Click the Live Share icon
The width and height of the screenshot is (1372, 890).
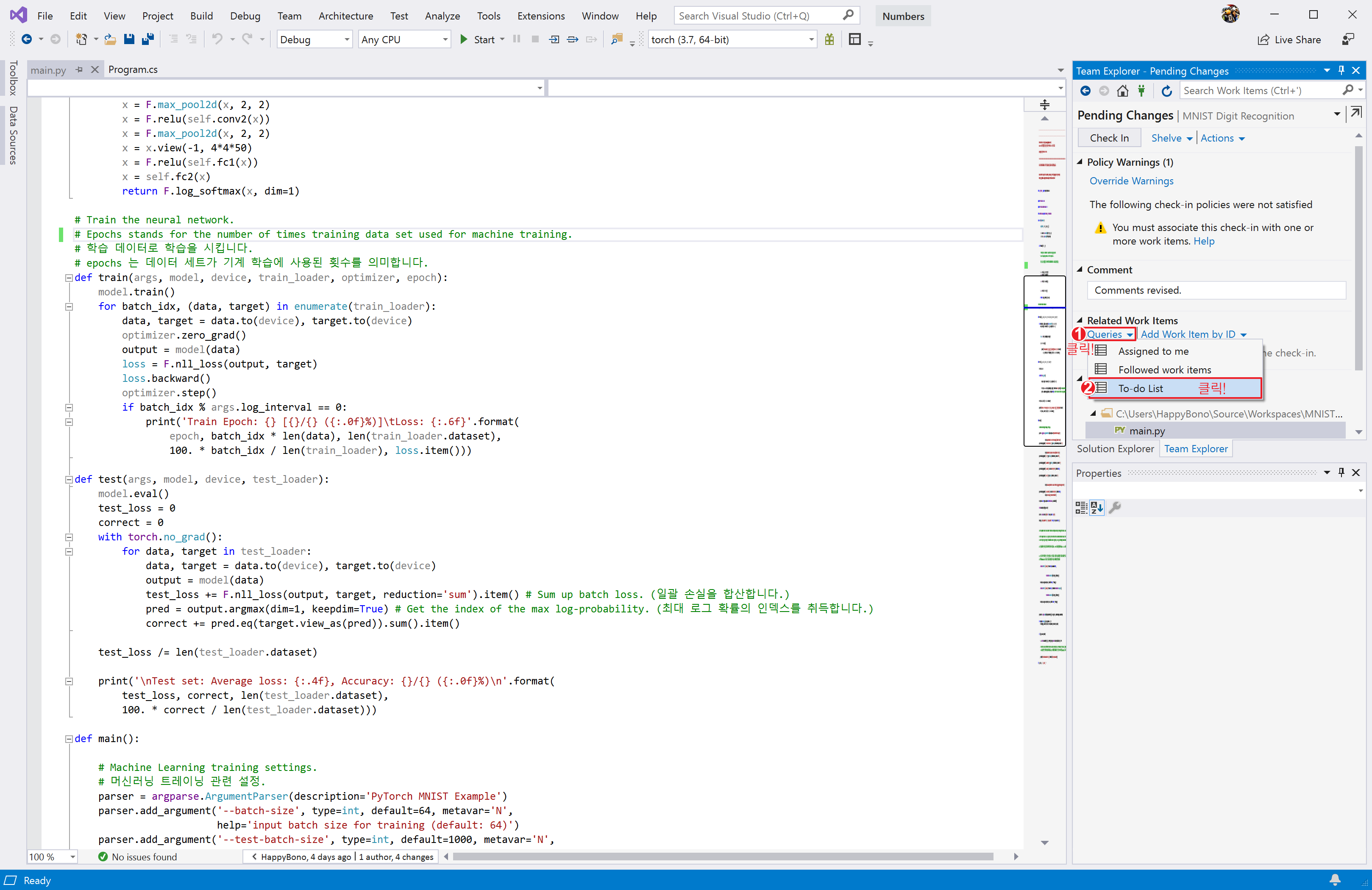pos(1263,39)
